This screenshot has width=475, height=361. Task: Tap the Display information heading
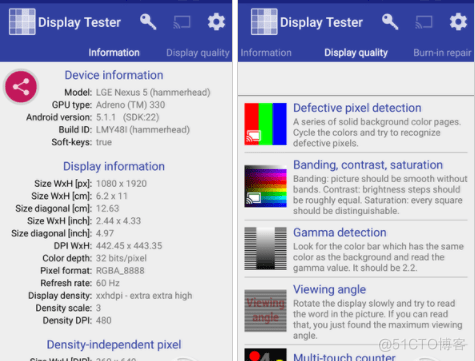tap(114, 166)
